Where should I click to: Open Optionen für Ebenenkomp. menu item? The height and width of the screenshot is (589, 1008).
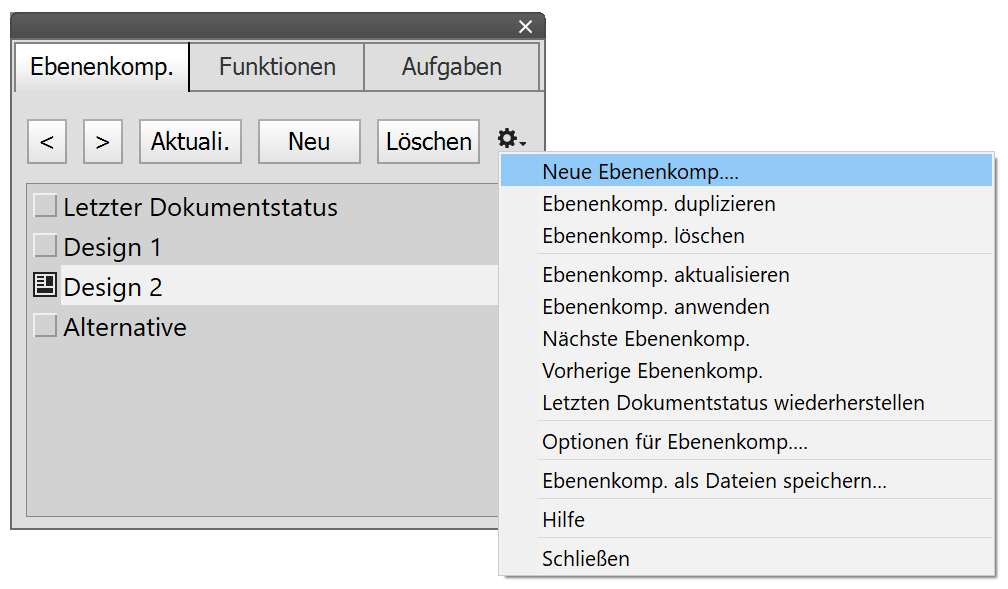coord(674,442)
